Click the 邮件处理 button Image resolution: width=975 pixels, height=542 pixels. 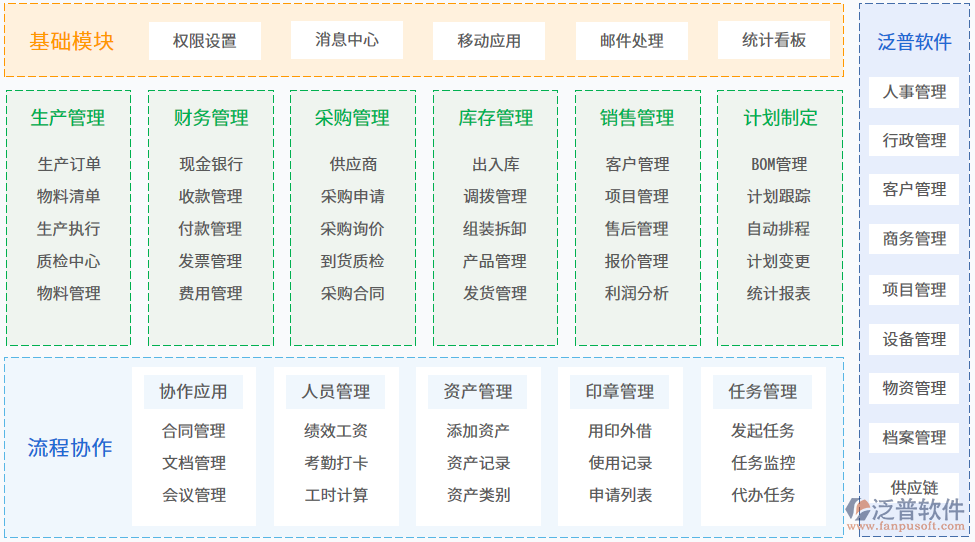point(631,41)
